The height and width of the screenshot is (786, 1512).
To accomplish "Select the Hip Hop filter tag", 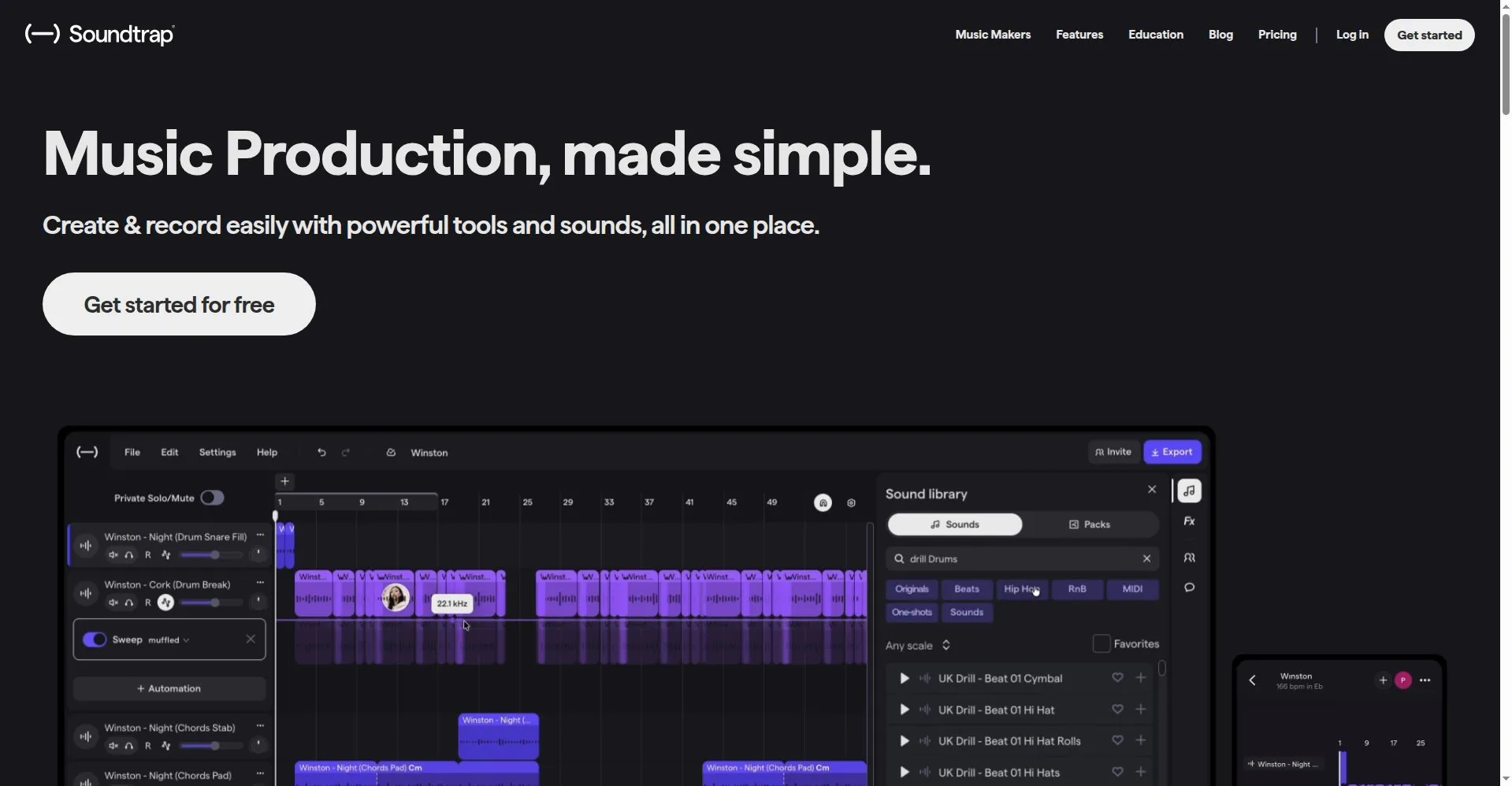I will tap(1021, 589).
